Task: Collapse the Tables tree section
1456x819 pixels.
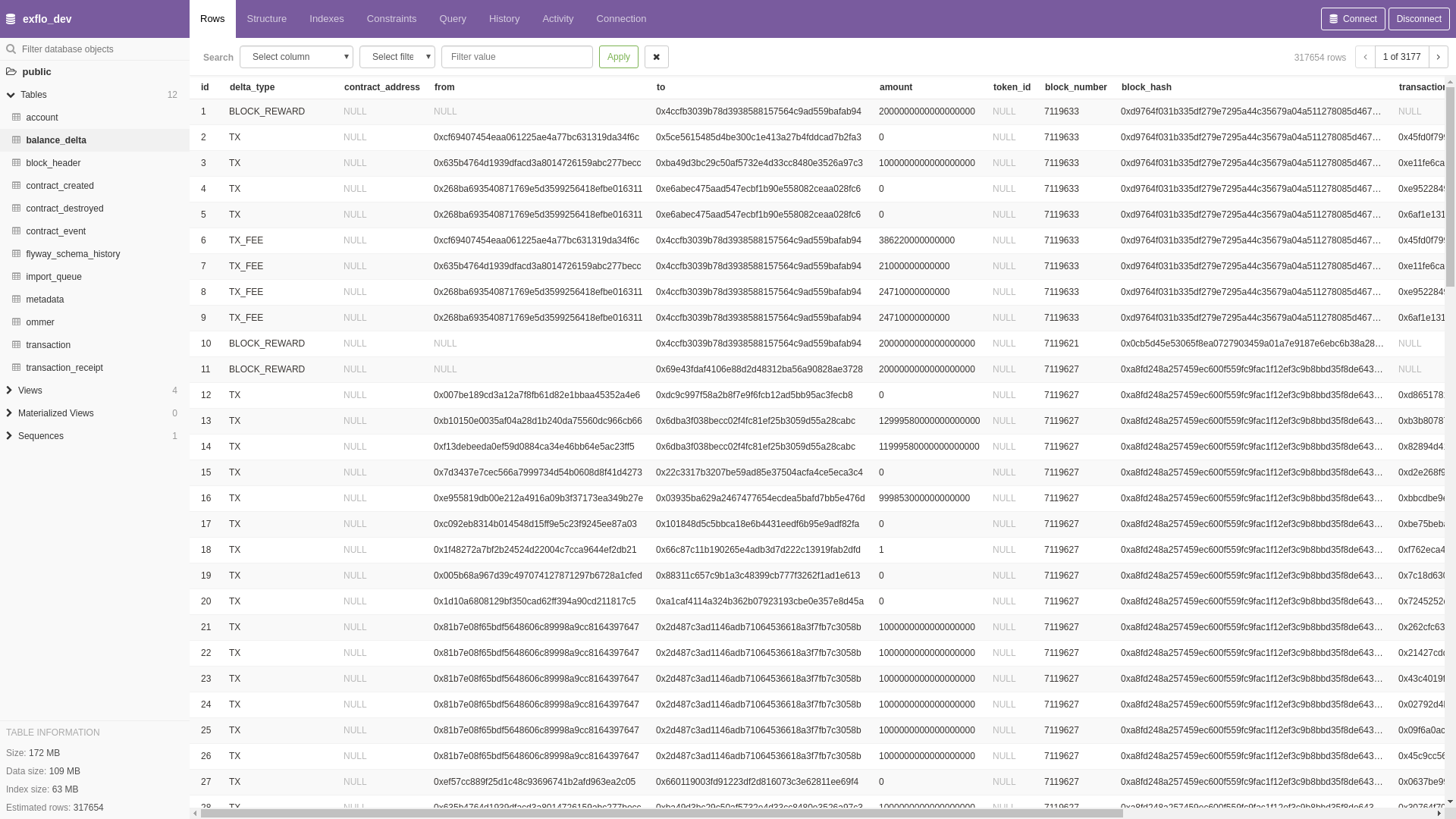Action: pos(11,95)
